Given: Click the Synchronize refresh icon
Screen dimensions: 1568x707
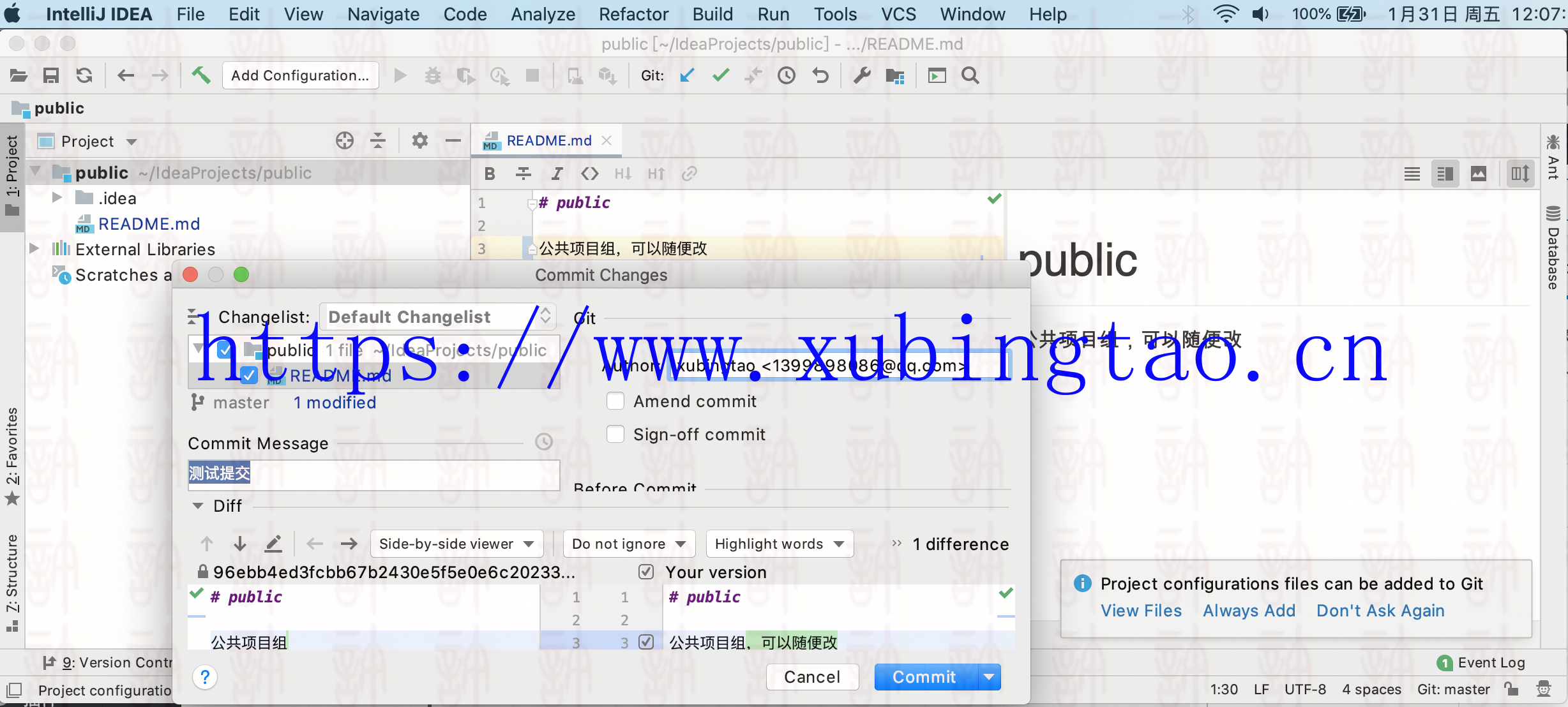Looking at the screenshot, I should [x=84, y=76].
